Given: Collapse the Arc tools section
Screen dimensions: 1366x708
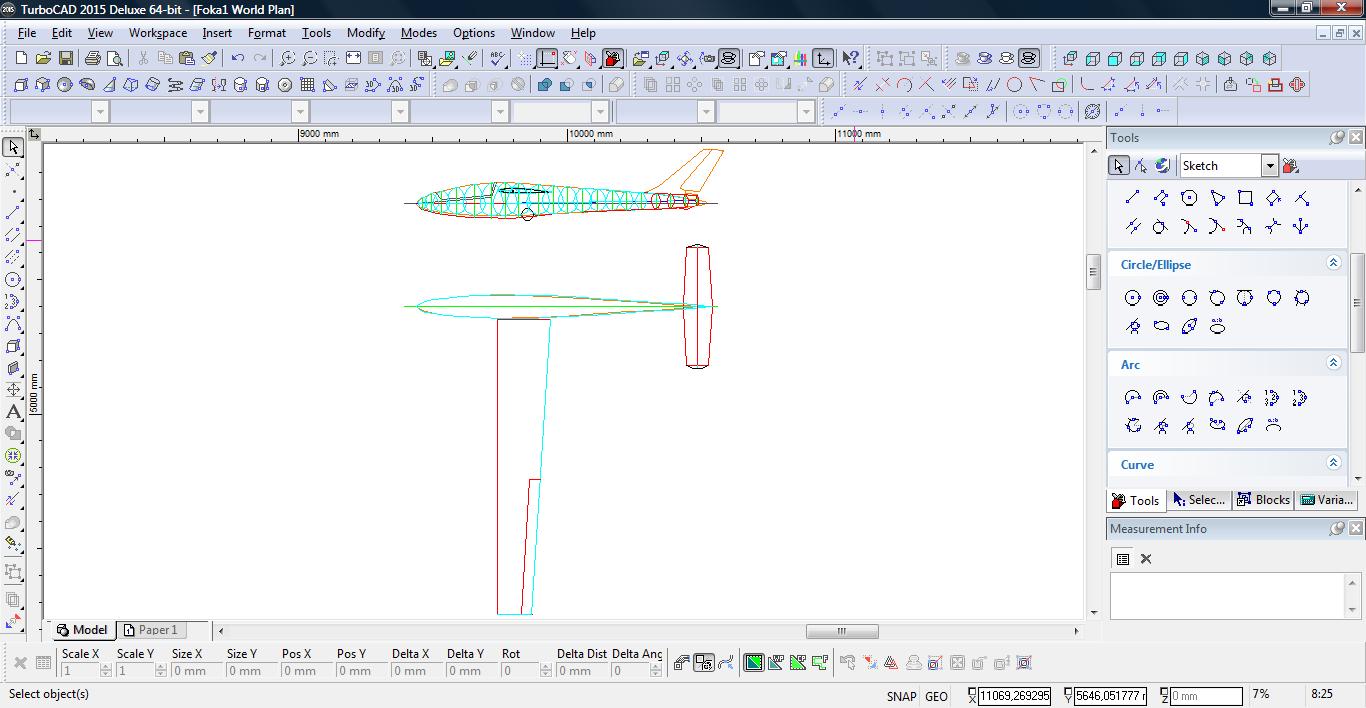Looking at the screenshot, I should click(x=1333, y=363).
